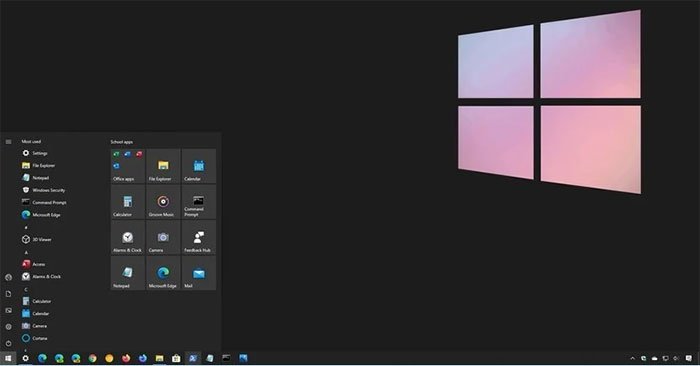Expand the Start hamburger menu
The height and width of the screenshot is (366, 700).
(8, 141)
